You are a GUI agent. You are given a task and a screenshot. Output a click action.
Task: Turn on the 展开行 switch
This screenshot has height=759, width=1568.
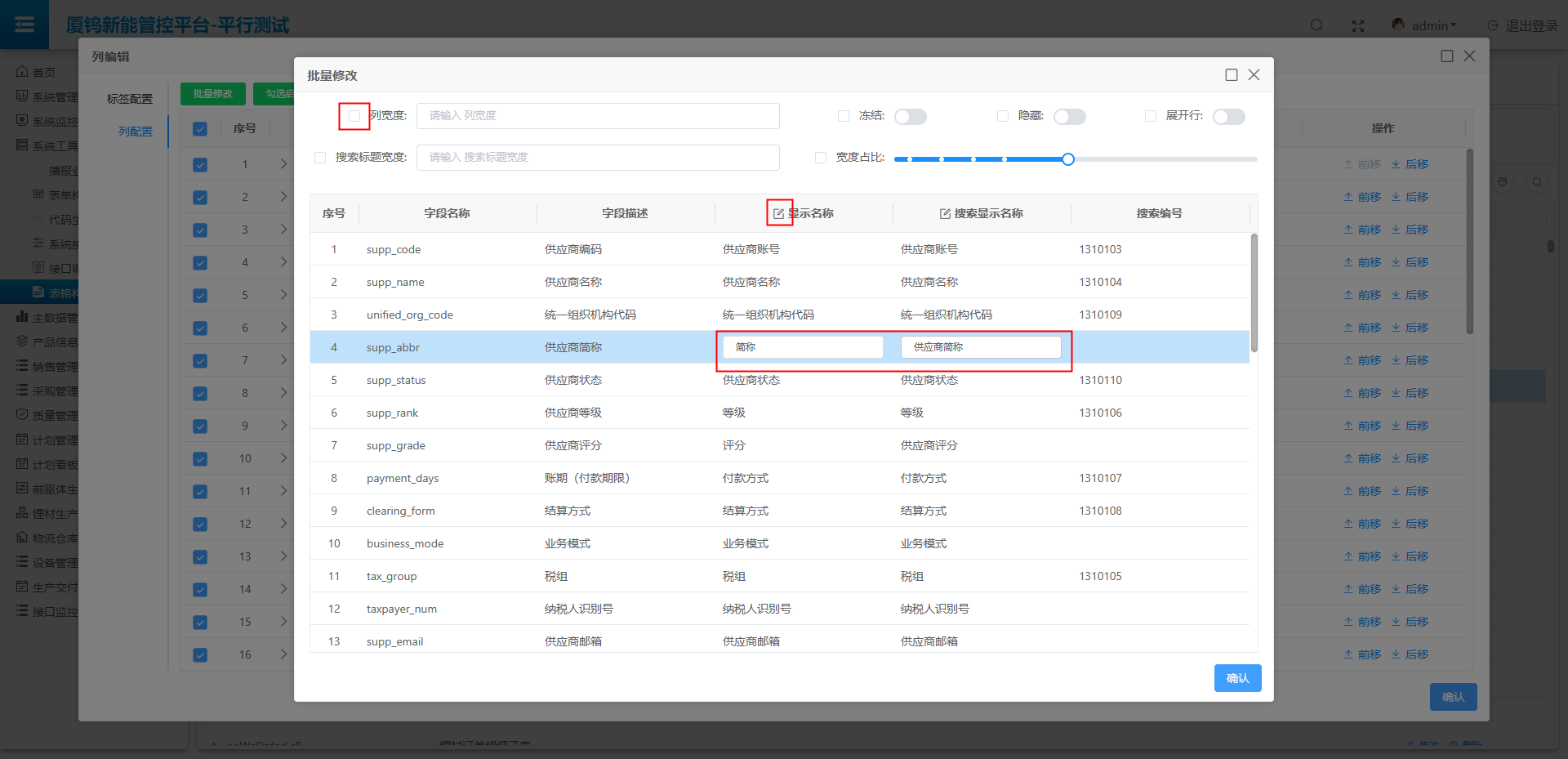1228,117
